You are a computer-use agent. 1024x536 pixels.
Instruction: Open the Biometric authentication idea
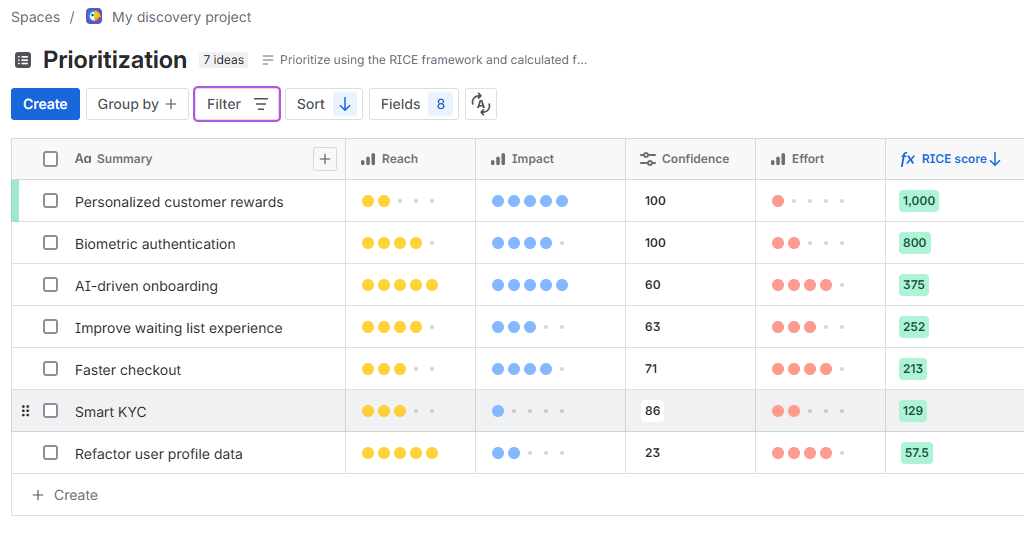click(x=155, y=244)
